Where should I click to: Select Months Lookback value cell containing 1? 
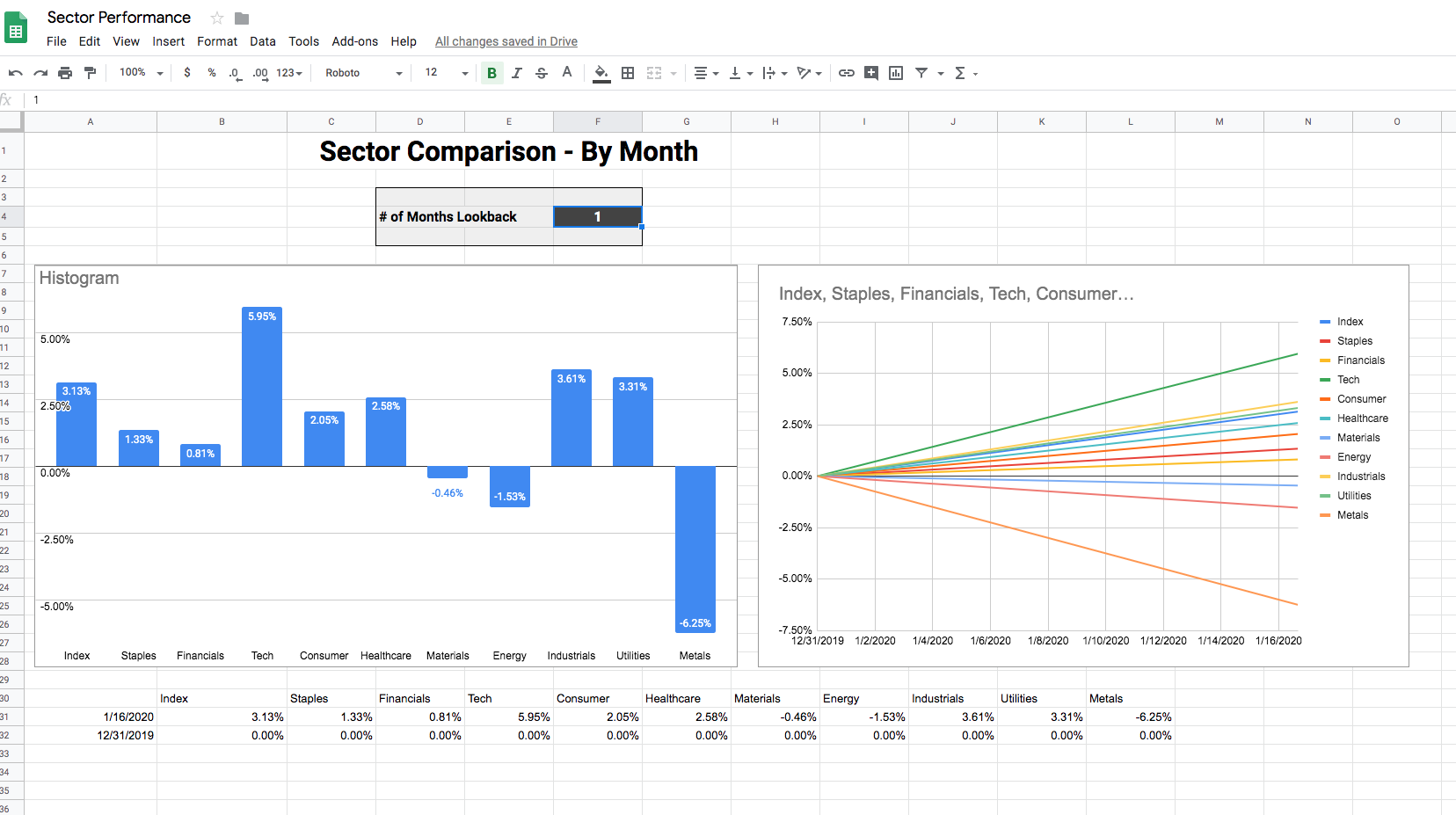pyautogui.click(x=598, y=216)
